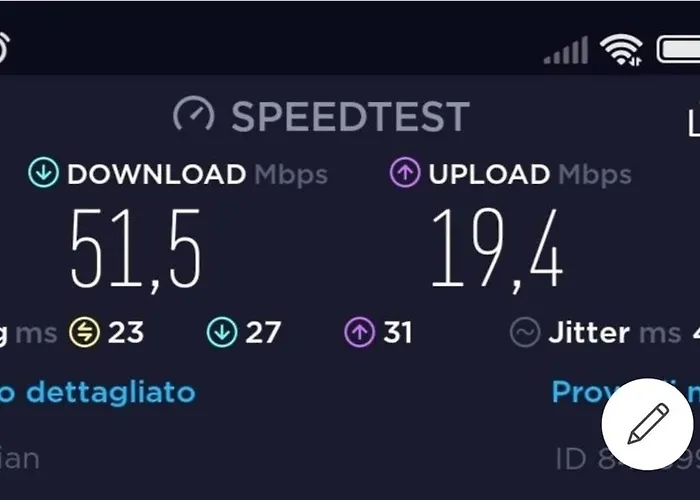This screenshot has width=700, height=500.
Task: Tap the Wi-Fi status icon
Action: [621, 50]
